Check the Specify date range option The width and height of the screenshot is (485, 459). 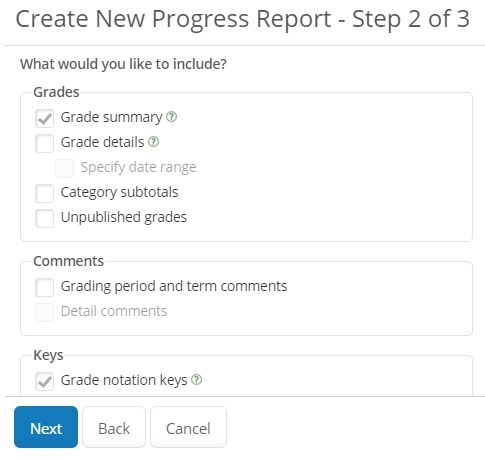click(64, 168)
